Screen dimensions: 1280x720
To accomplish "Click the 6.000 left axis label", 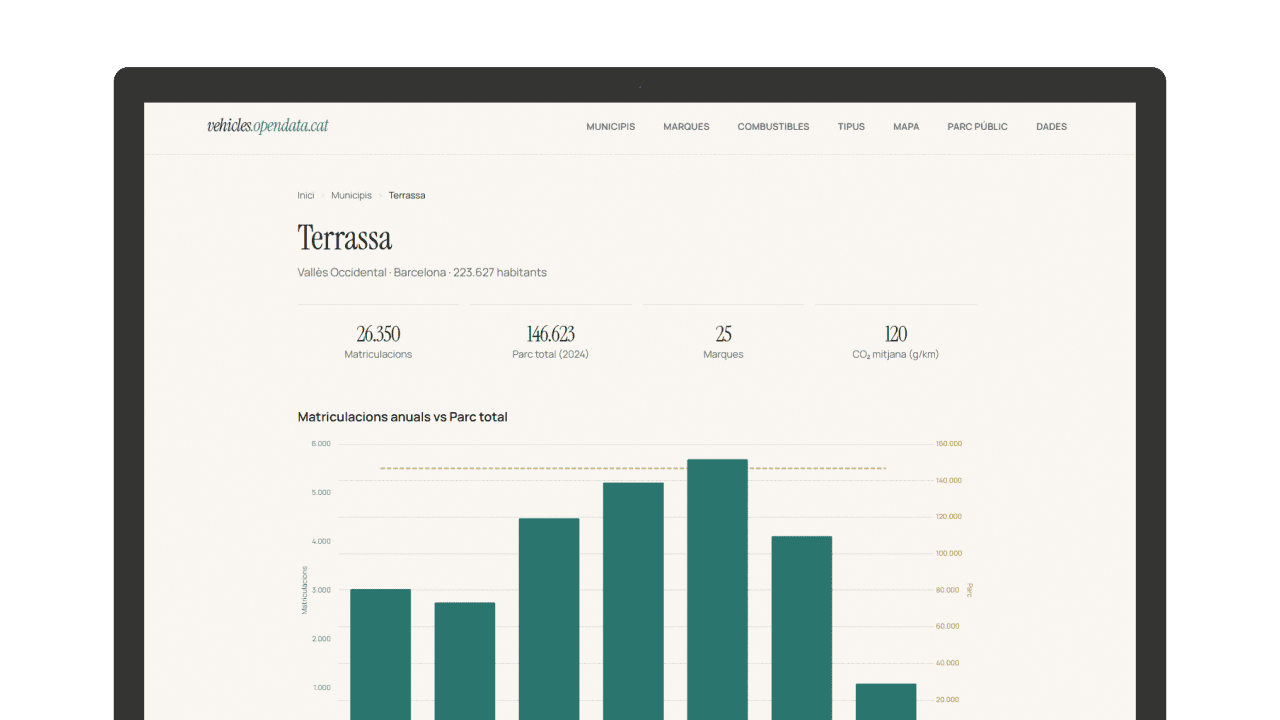I will click(320, 444).
